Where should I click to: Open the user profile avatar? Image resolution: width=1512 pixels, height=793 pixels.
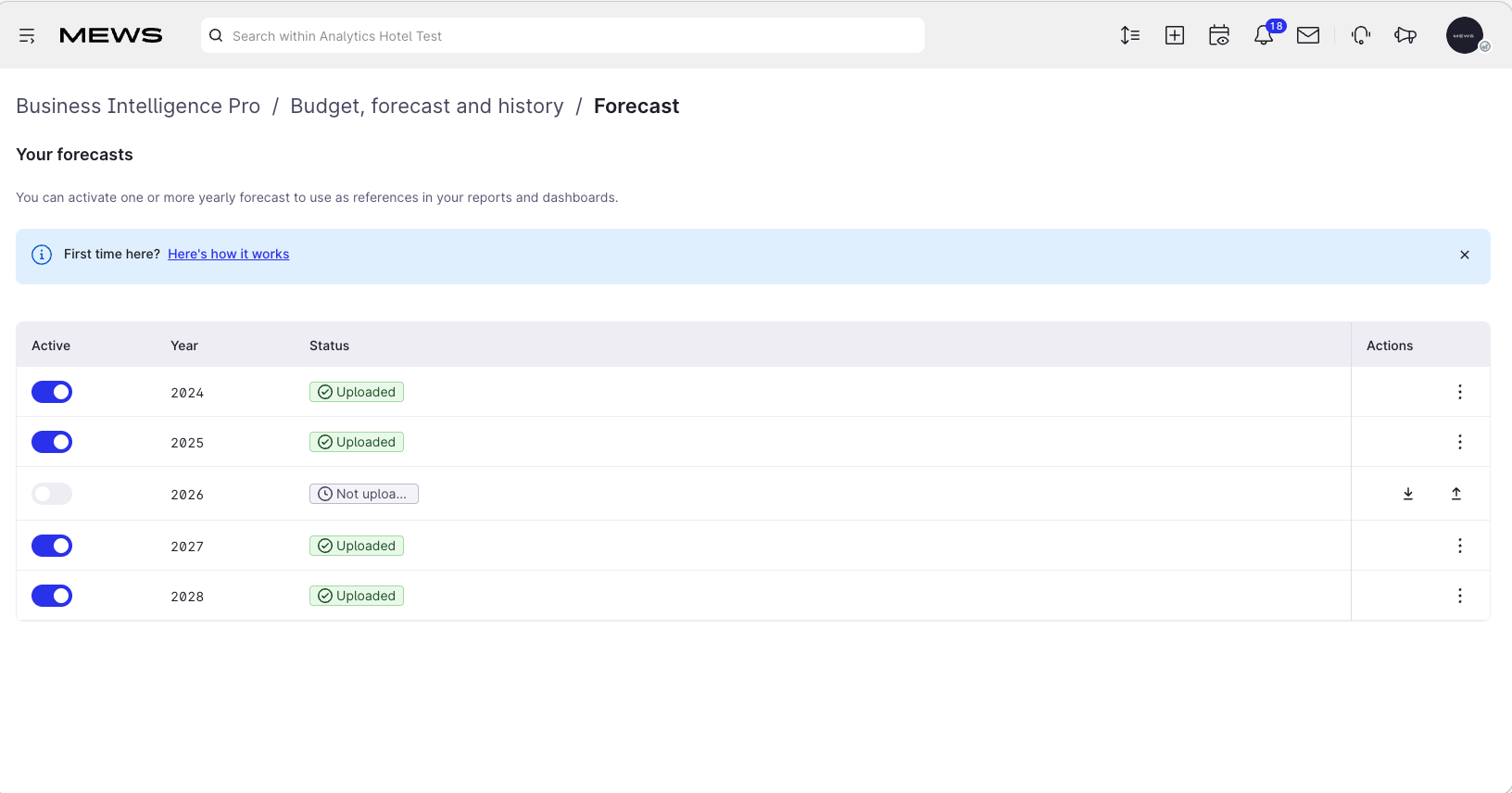[1465, 35]
